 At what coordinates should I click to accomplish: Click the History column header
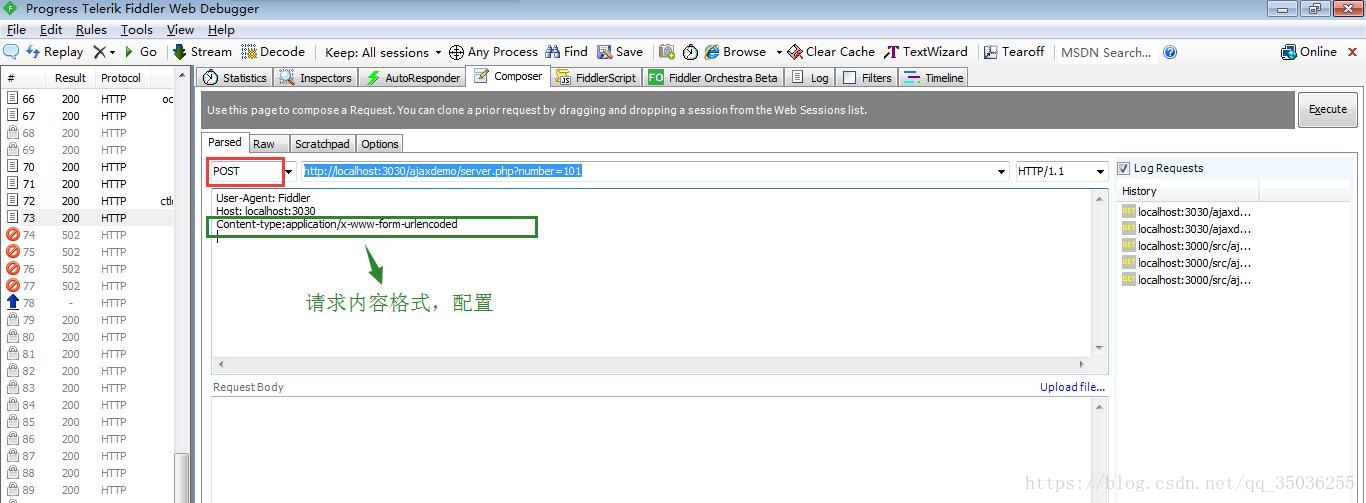coord(1187,191)
